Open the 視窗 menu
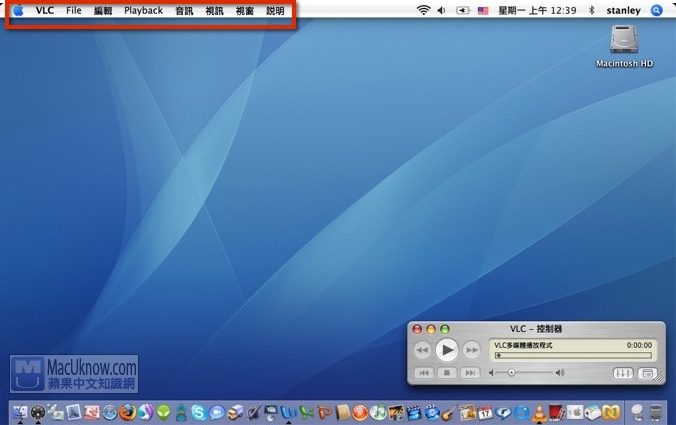The height and width of the screenshot is (425, 676). pyautogui.click(x=244, y=10)
